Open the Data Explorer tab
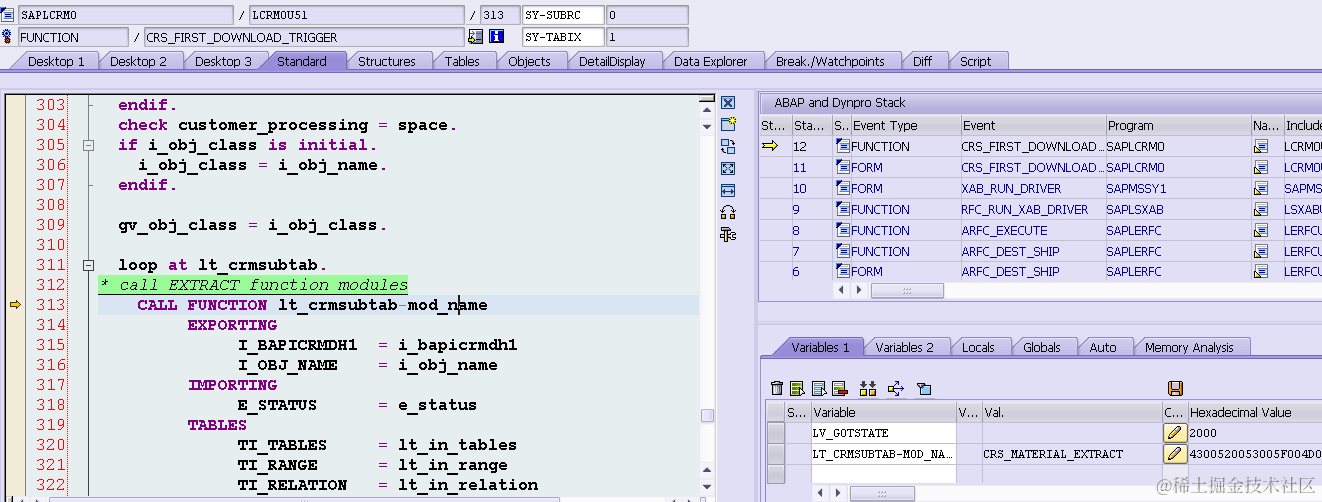The image size is (1322, 502). [710, 61]
